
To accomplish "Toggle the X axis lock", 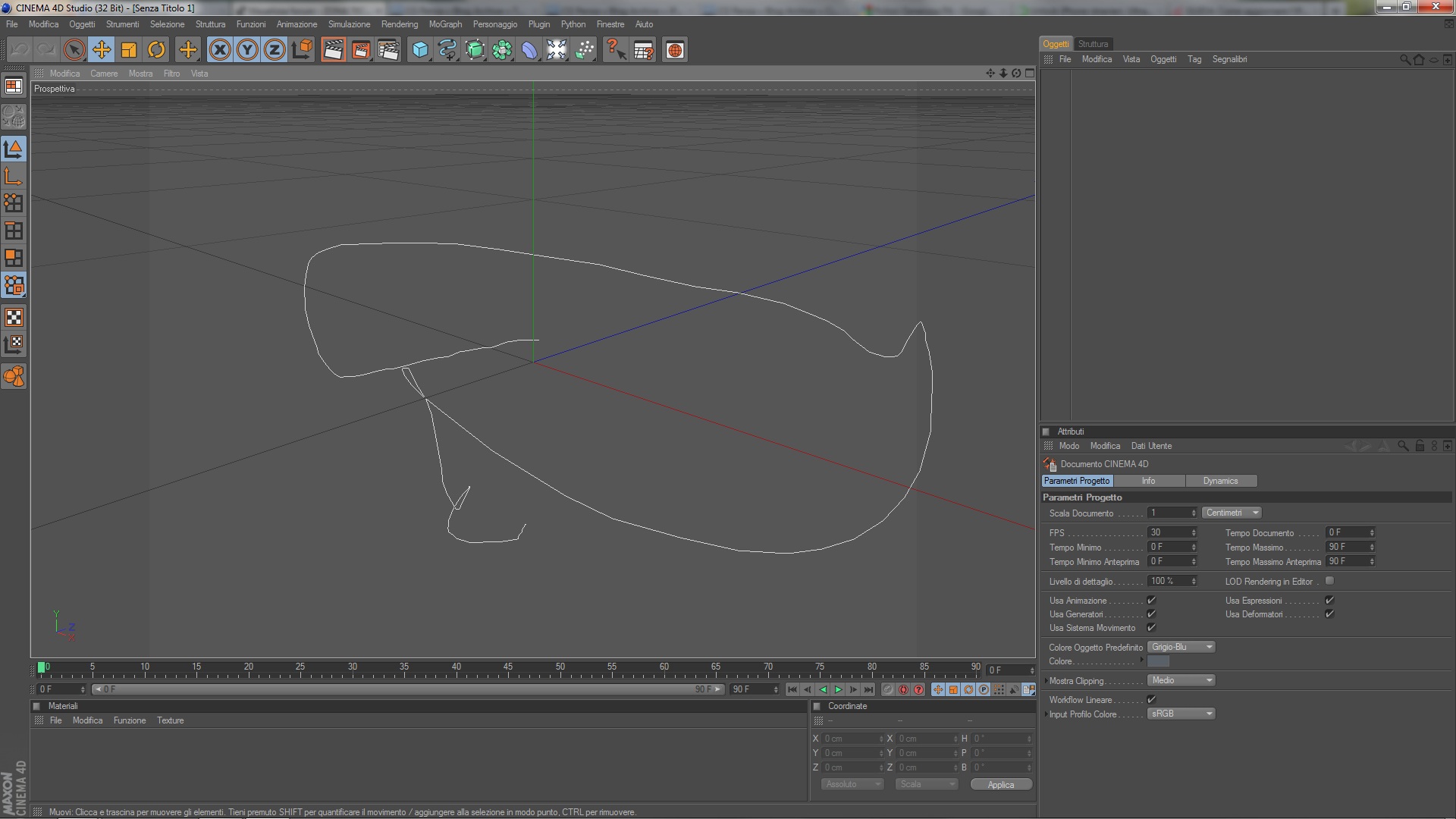I will pos(219,50).
